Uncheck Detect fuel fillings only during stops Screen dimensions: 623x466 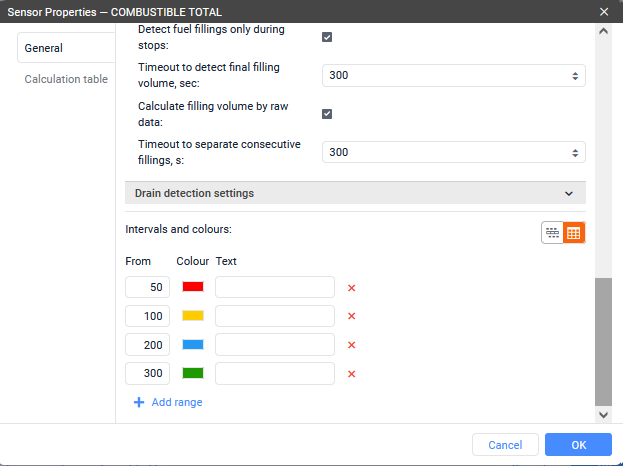pyautogui.click(x=327, y=37)
